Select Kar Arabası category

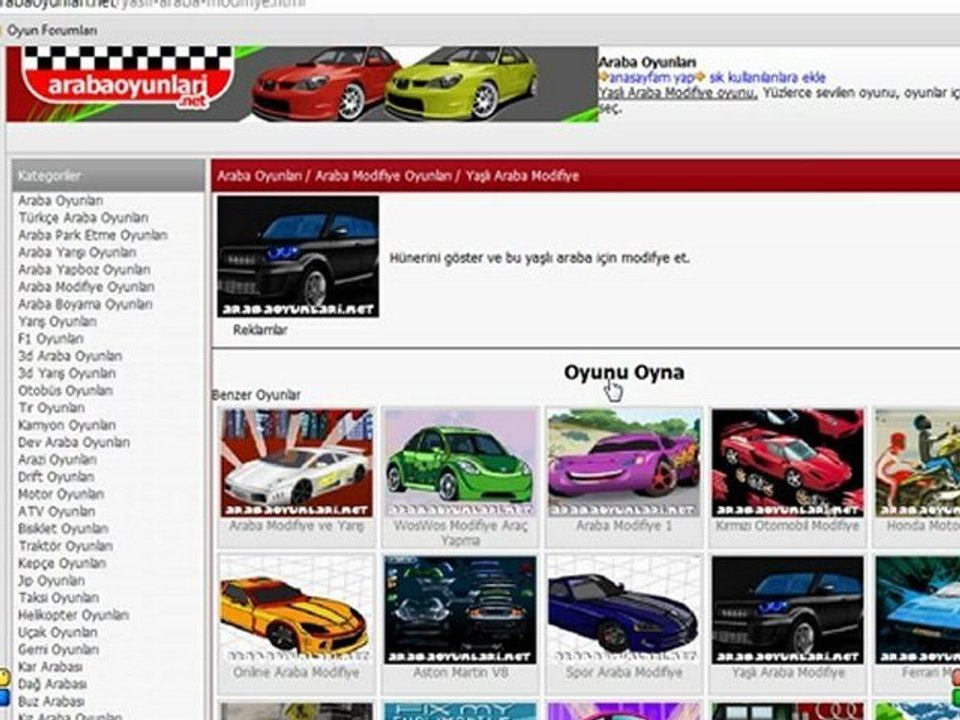click(50, 666)
